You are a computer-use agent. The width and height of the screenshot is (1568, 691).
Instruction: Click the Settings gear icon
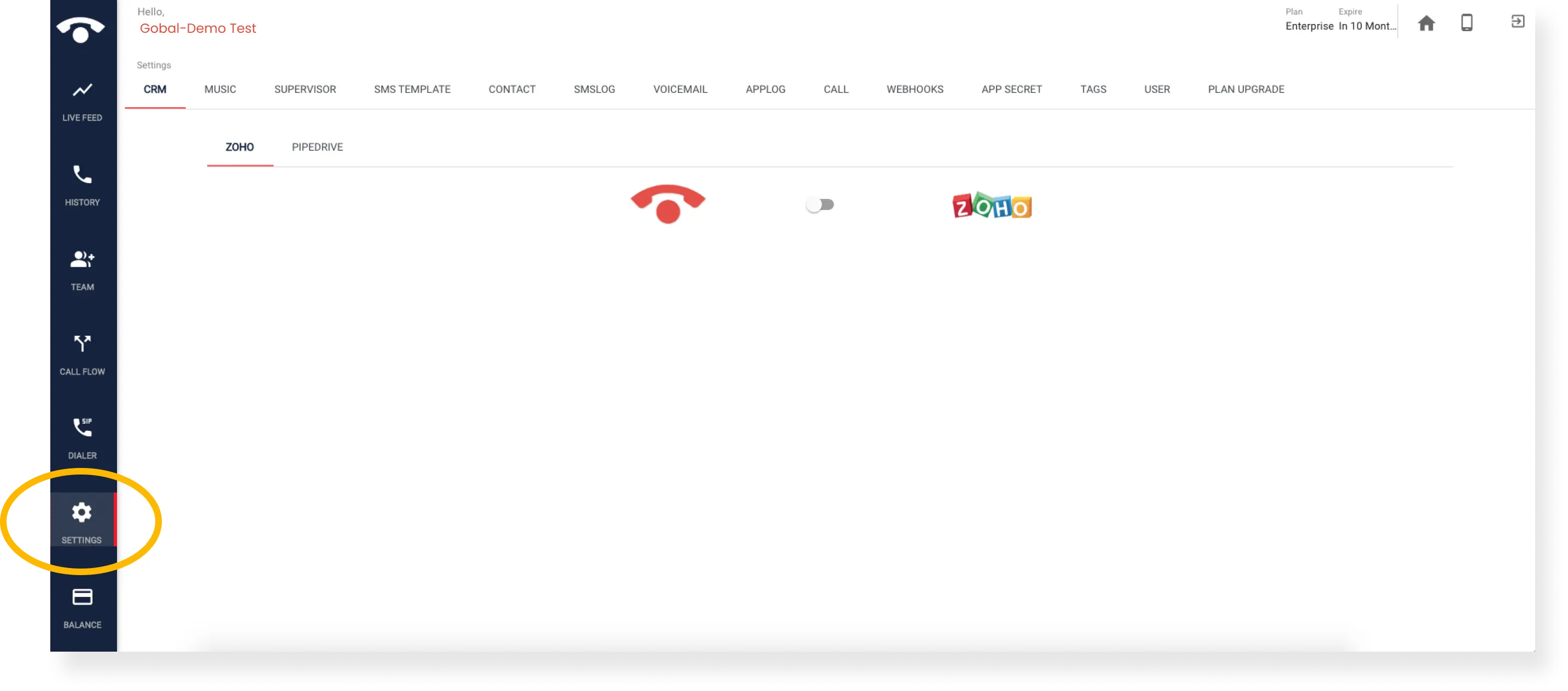(82, 512)
